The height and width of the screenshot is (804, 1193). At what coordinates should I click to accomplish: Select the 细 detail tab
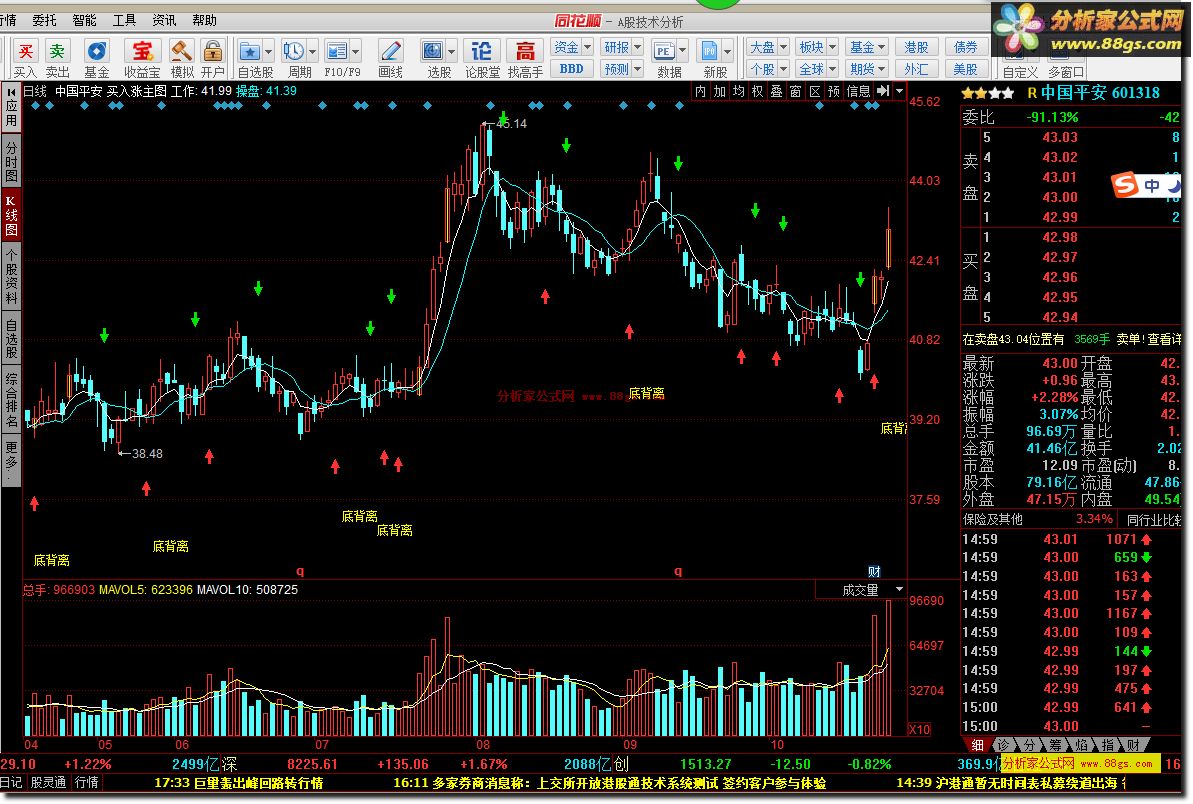click(977, 745)
